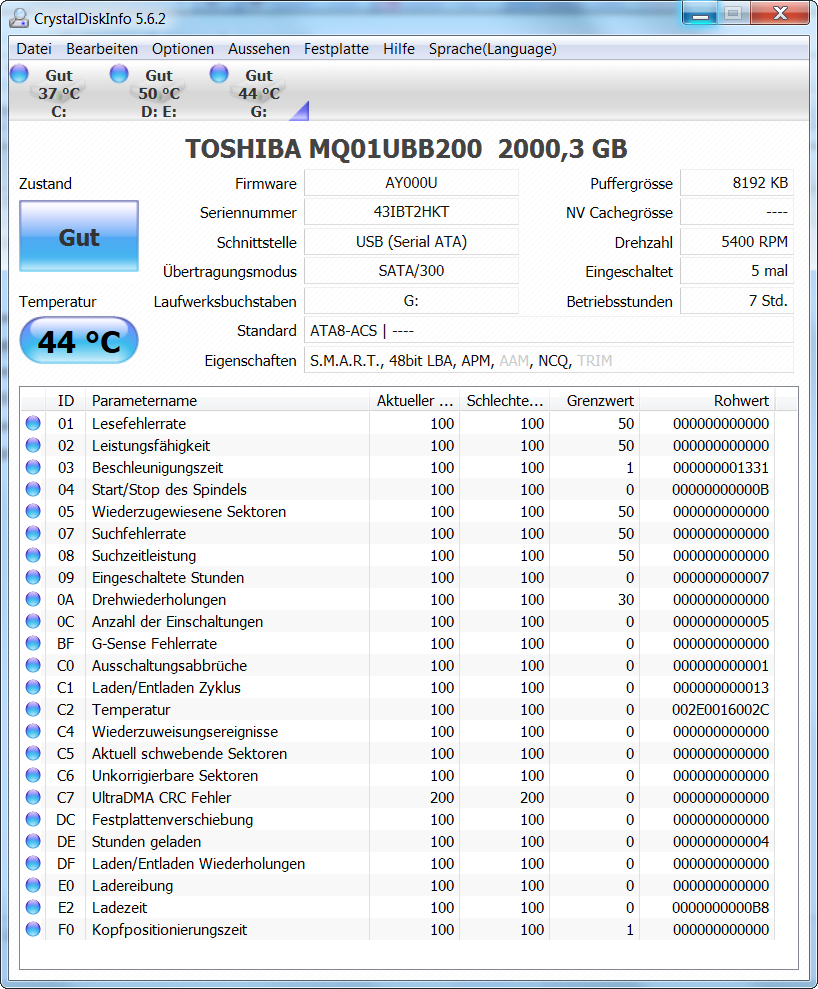
Task: Click the status orb in the Lesefehlerrate row
Action: (33, 423)
